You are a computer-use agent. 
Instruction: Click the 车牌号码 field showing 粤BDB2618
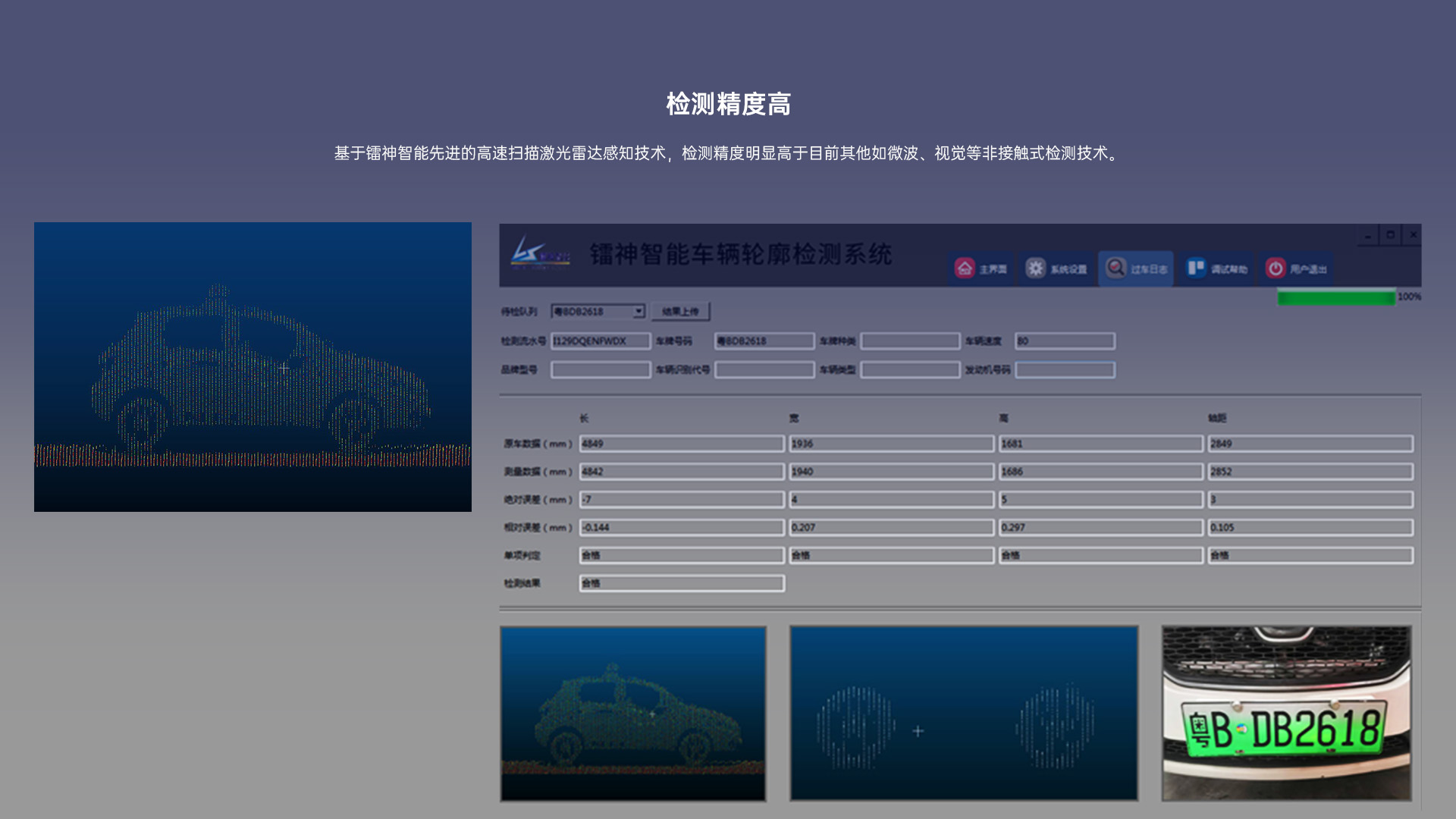coord(764,341)
